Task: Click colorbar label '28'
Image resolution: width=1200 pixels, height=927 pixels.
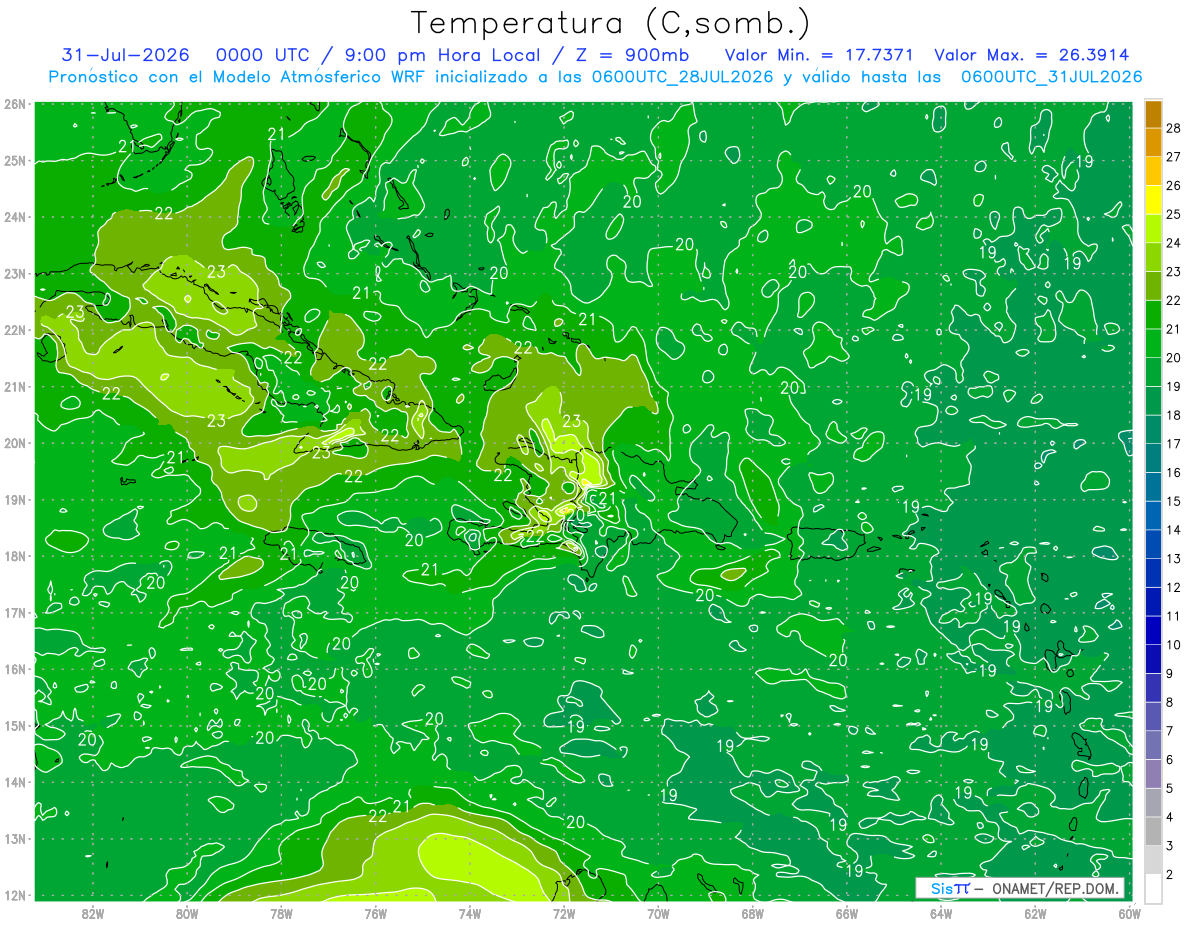Action: [x=1173, y=128]
